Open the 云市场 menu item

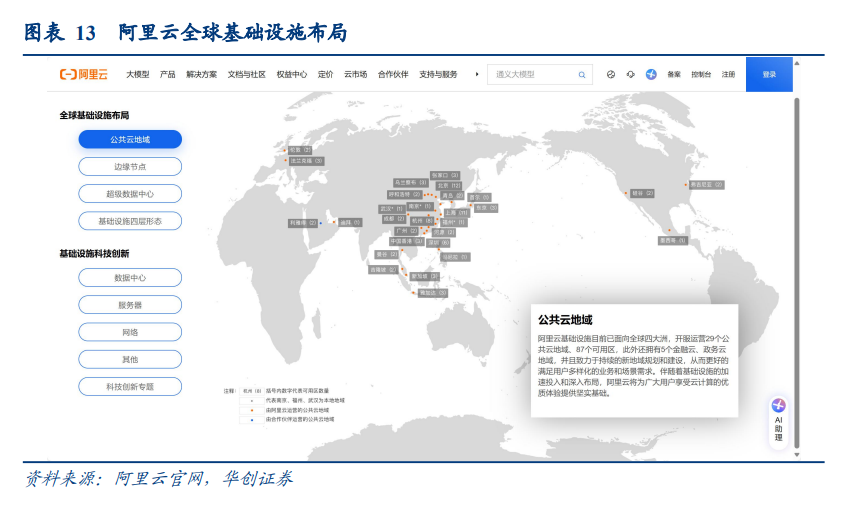356,74
